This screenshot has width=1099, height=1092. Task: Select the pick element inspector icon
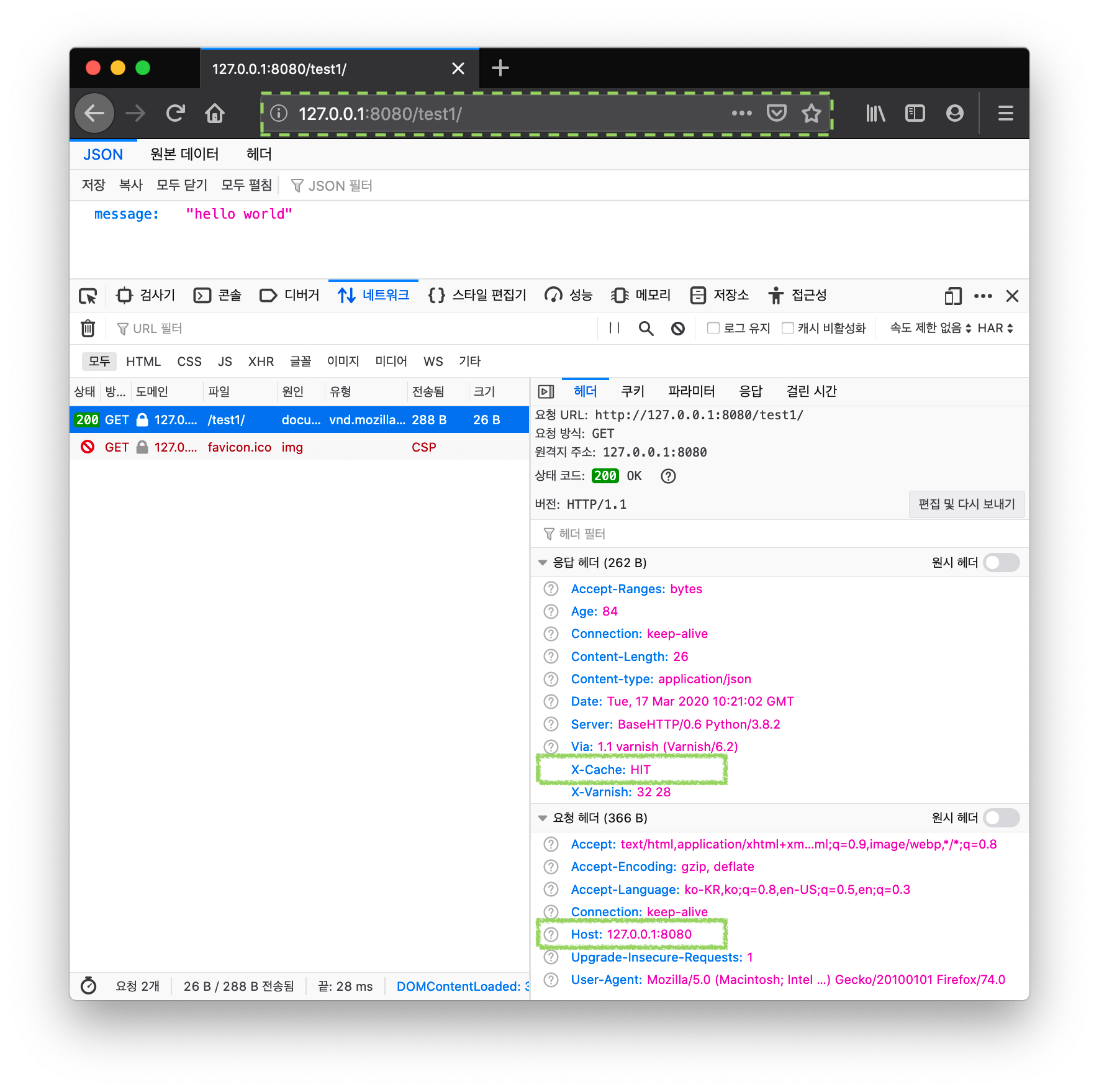click(x=88, y=296)
